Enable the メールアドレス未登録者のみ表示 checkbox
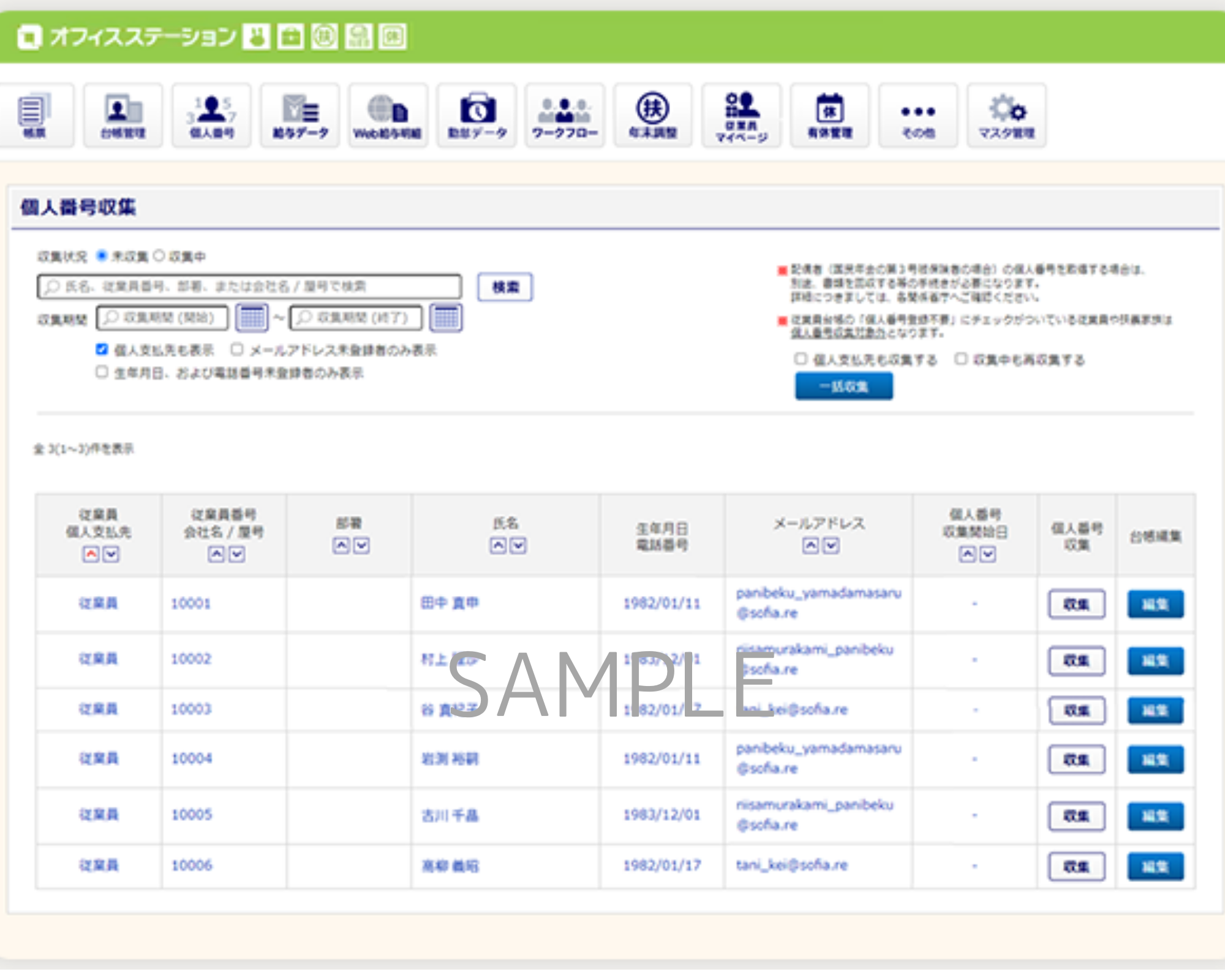This screenshot has width=1225, height=980. tap(236, 350)
